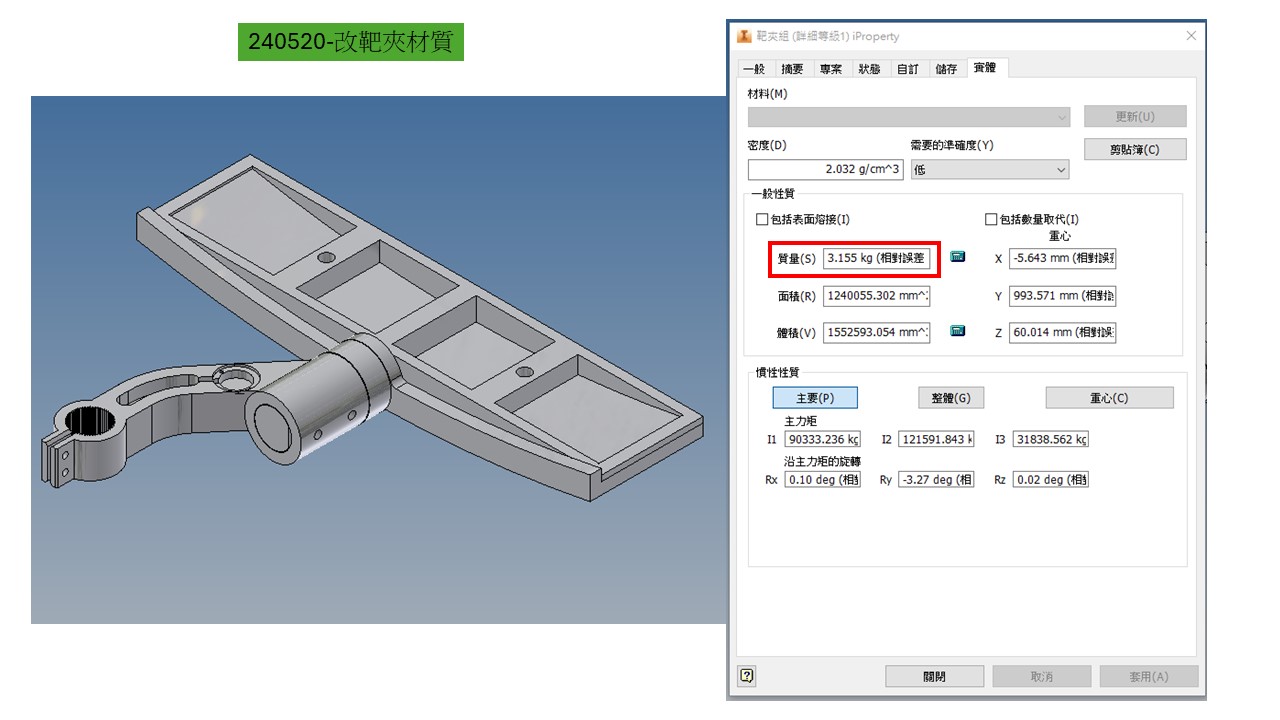The image size is (1280, 720).
Task: Click the 剪貼簿 clipboard button
Action: coord(1134,150)
